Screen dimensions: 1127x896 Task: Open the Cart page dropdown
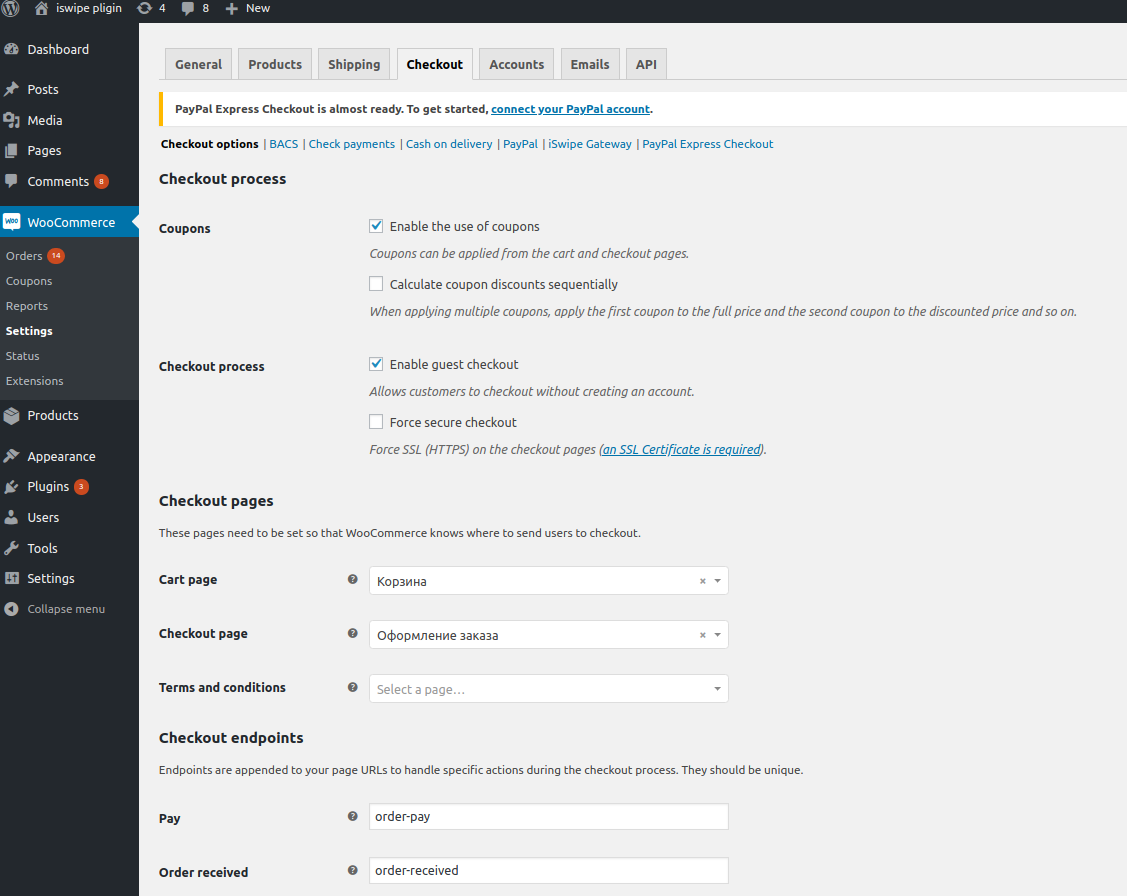[x=548, y=581]
